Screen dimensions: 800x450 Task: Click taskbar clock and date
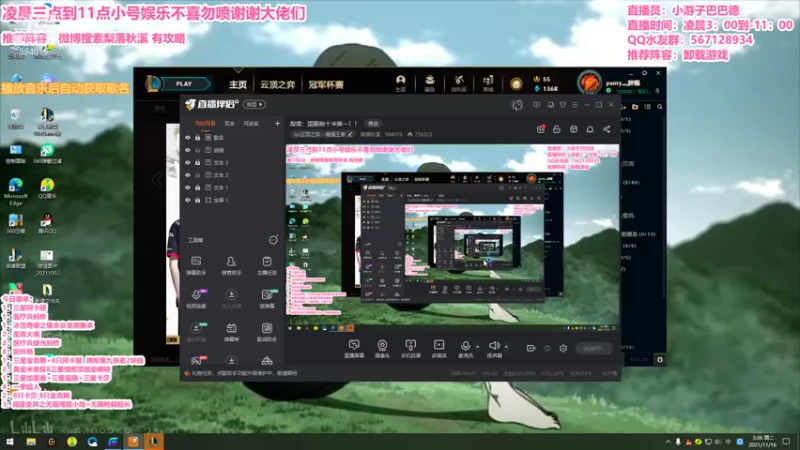(x=764, y=441)
